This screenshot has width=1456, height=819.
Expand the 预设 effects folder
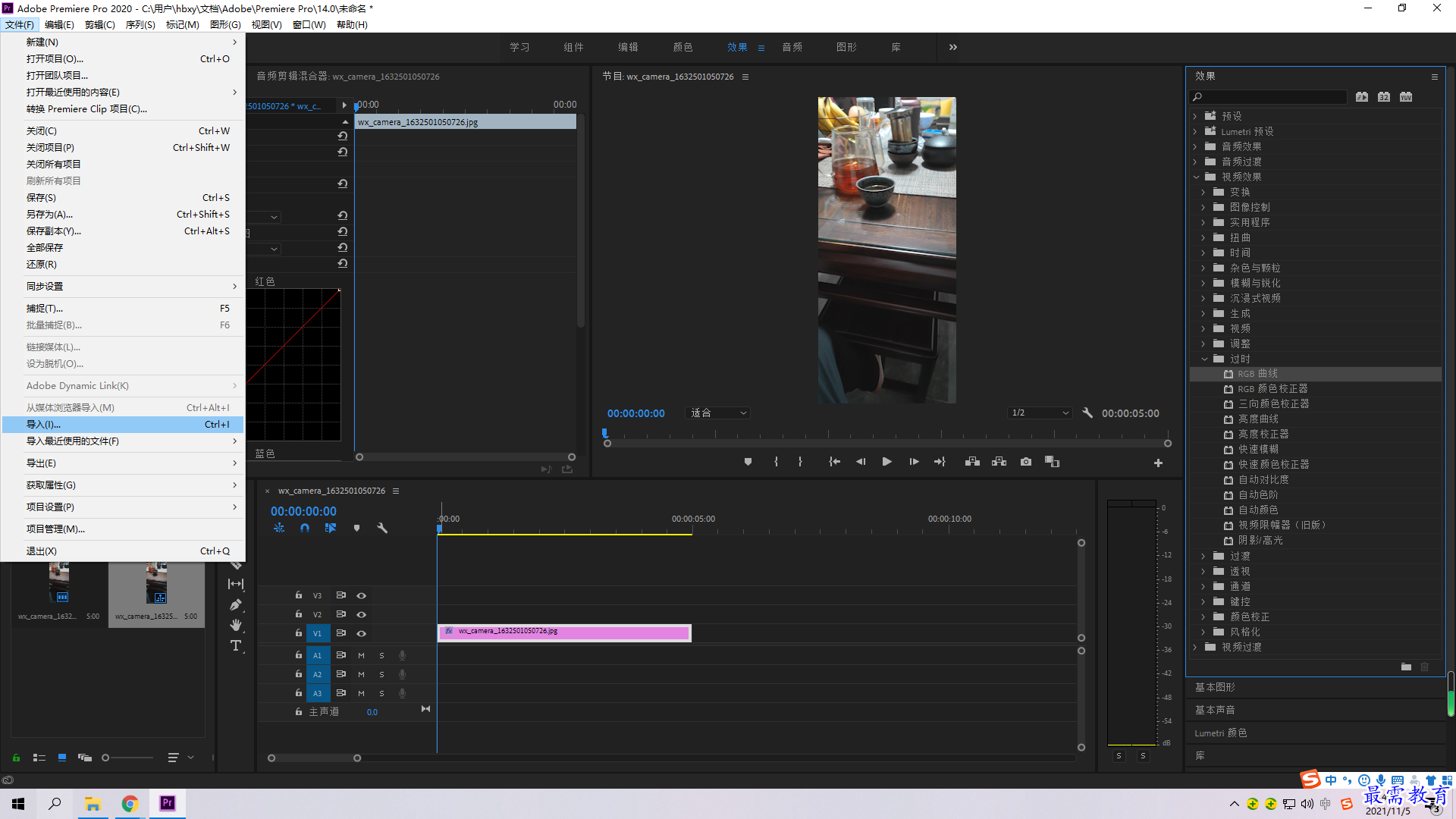coord(1195,116)
